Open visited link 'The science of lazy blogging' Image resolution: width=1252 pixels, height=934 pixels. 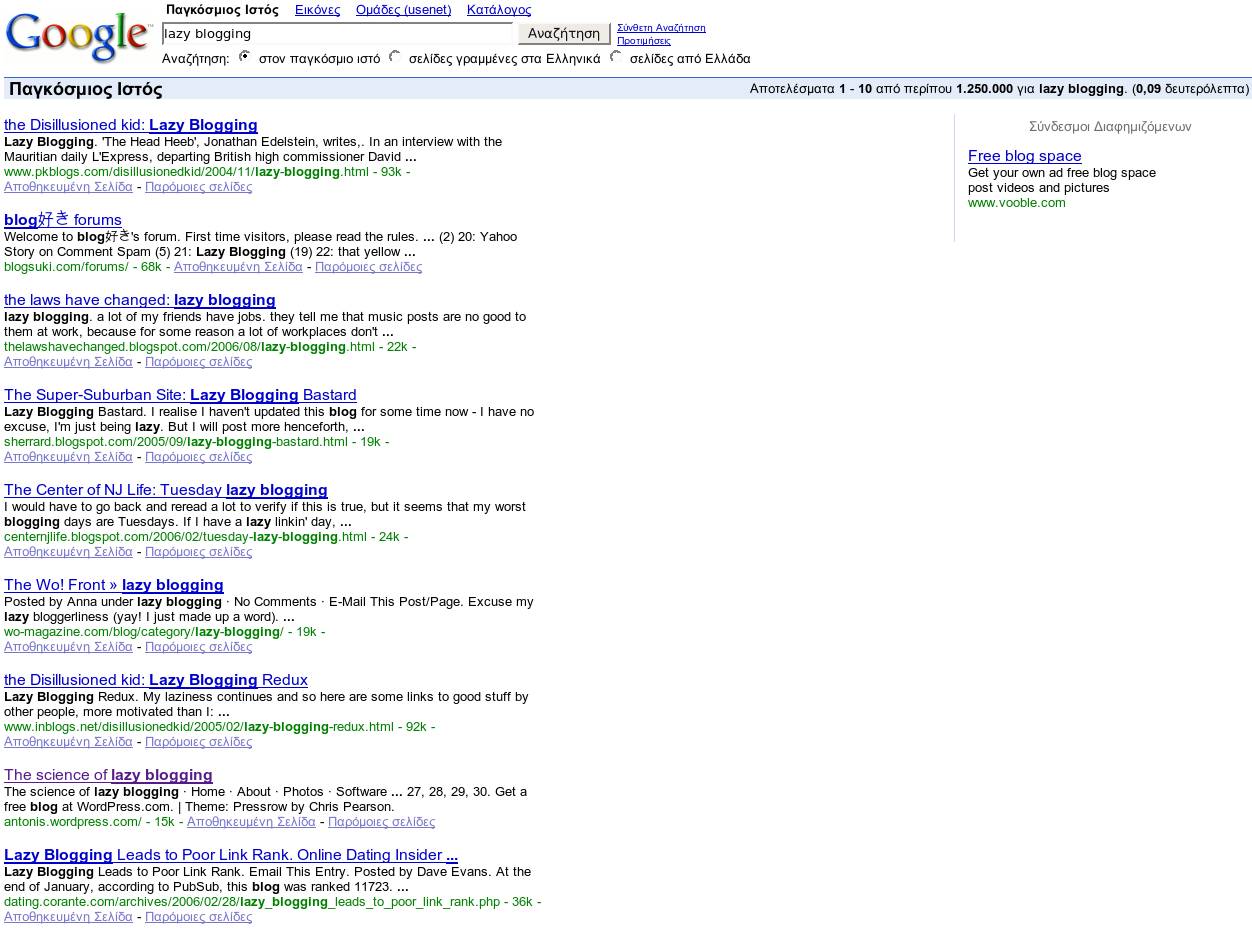(x=108, y=775)
